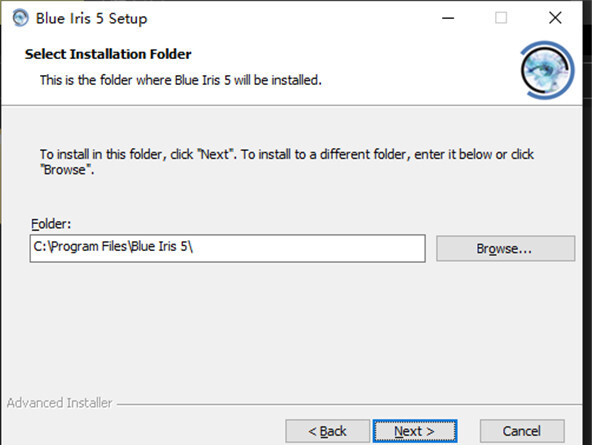Click the Blue Iris icon in title bar
This screenshot has height=445, width=592.
[x=20, y=18]
